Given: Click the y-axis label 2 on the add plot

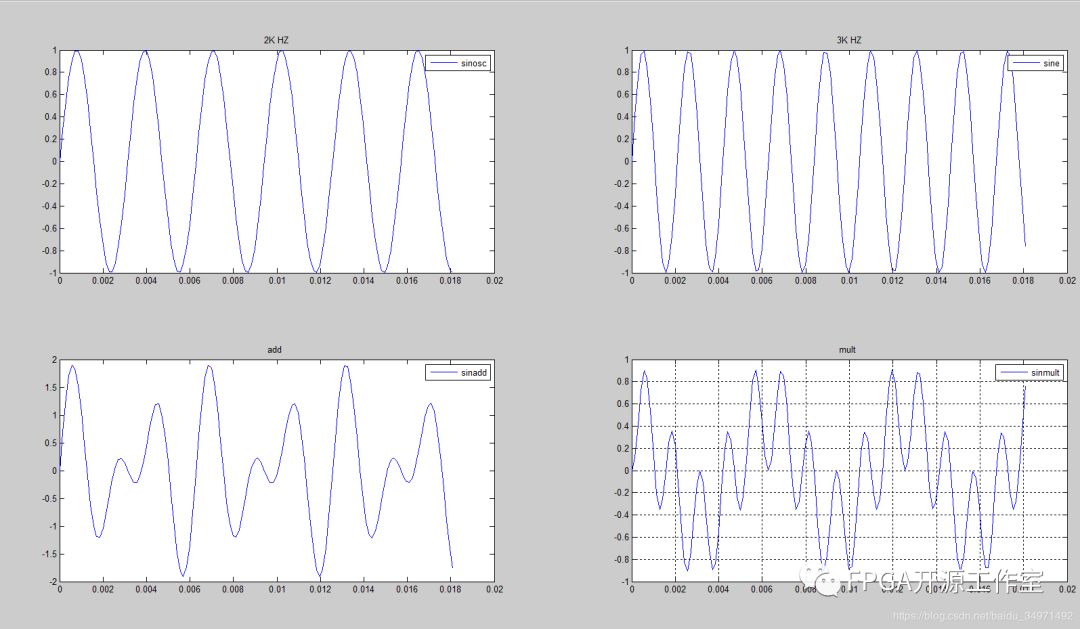Looking at the screenshot, I should pyautogui.click(x=53, y=360).
